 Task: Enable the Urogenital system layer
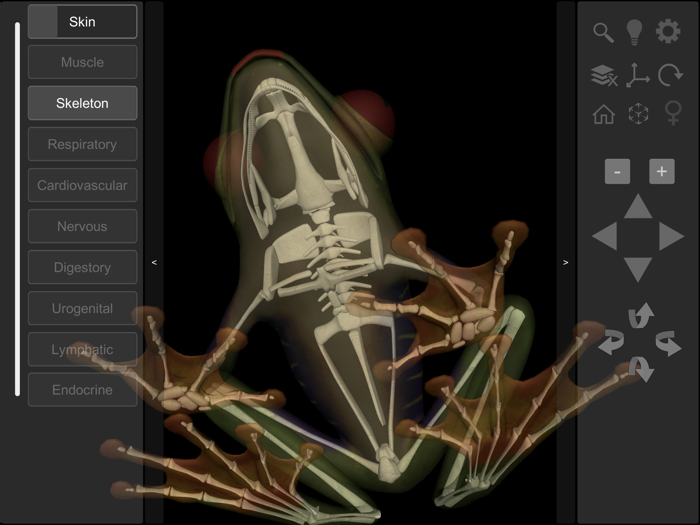83,308
